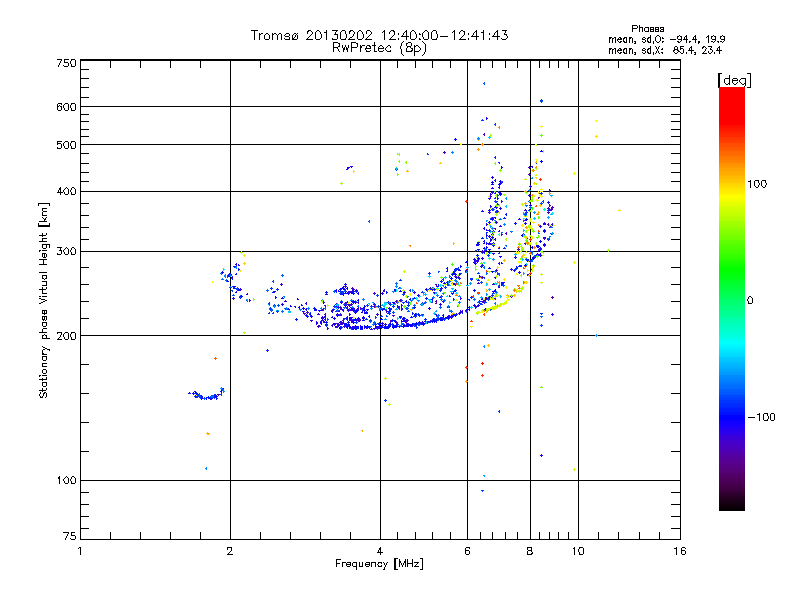800x600 pixels.
Task: Click the x-axis tick label '2'
Action: [230, 551]
